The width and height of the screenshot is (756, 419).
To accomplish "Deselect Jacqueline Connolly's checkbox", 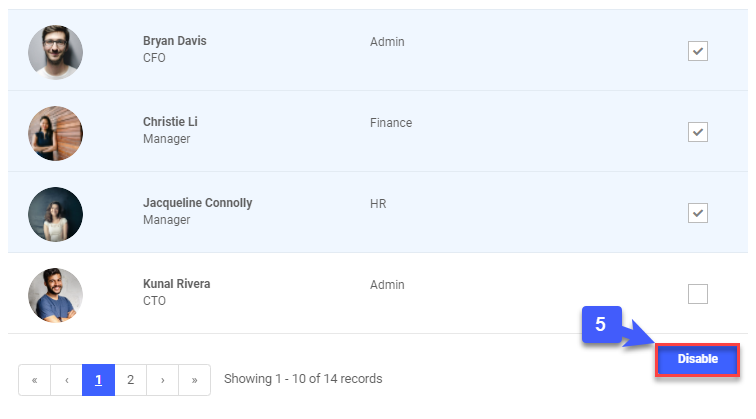I will 697,213.
